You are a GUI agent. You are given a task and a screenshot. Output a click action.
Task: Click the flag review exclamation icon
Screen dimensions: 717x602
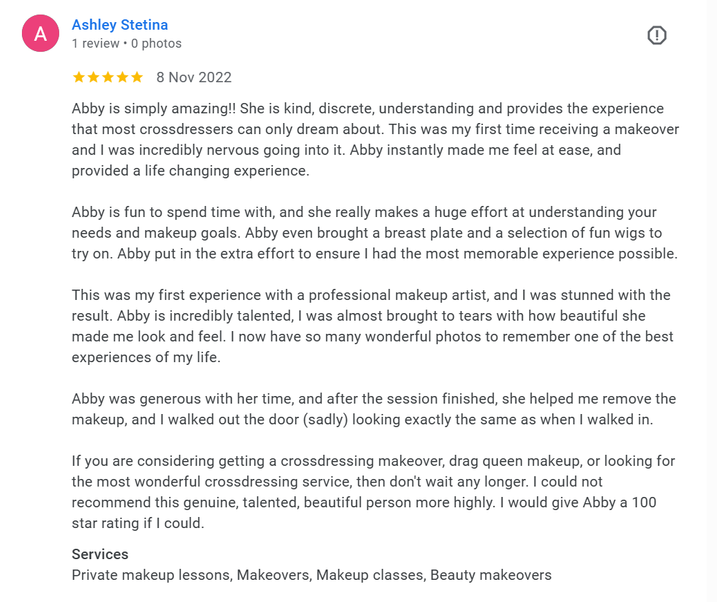[657, 35]
